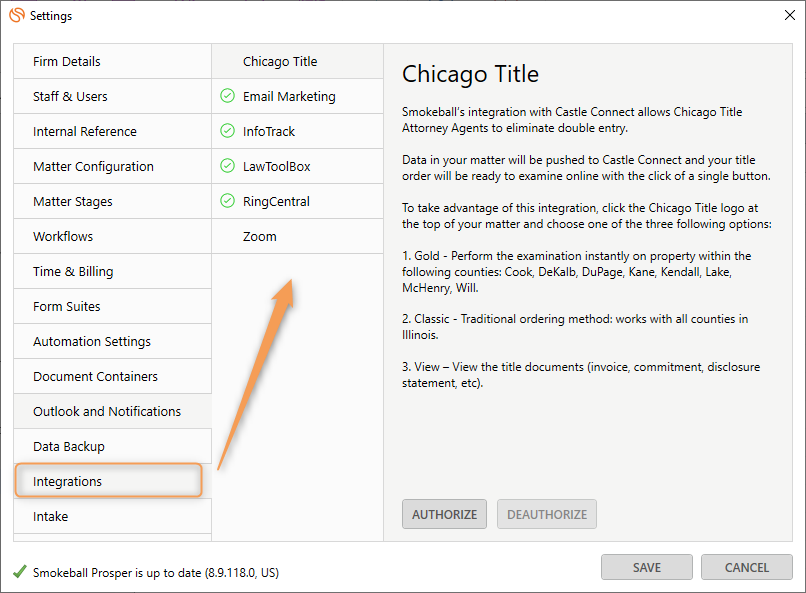Click the green up-to-date checkmark icon
Screen dimensions: 806x593
[20, 571]
